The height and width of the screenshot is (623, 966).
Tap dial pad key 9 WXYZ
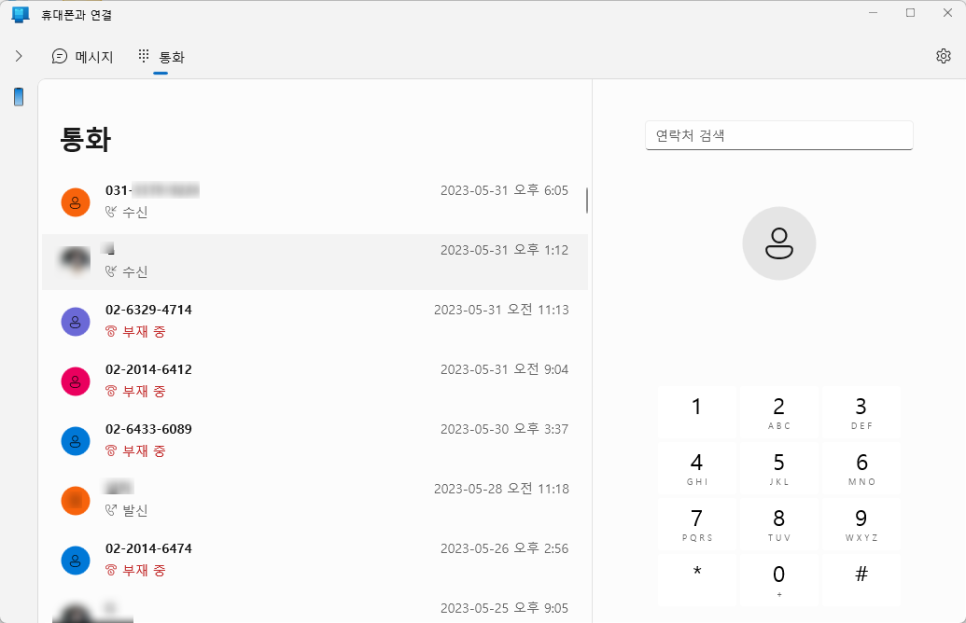point(861,525)
